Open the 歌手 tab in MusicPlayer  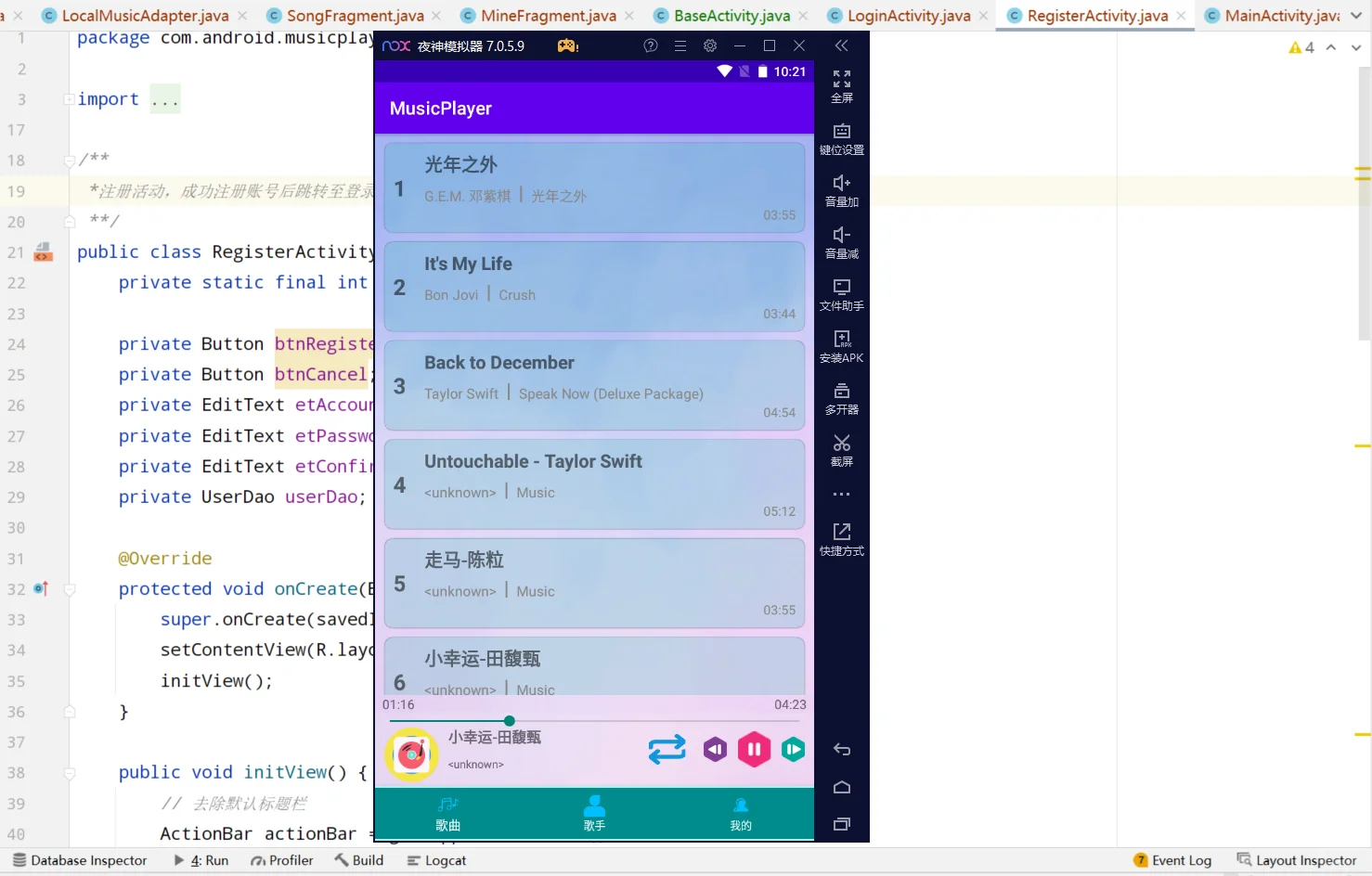(594, 813)
